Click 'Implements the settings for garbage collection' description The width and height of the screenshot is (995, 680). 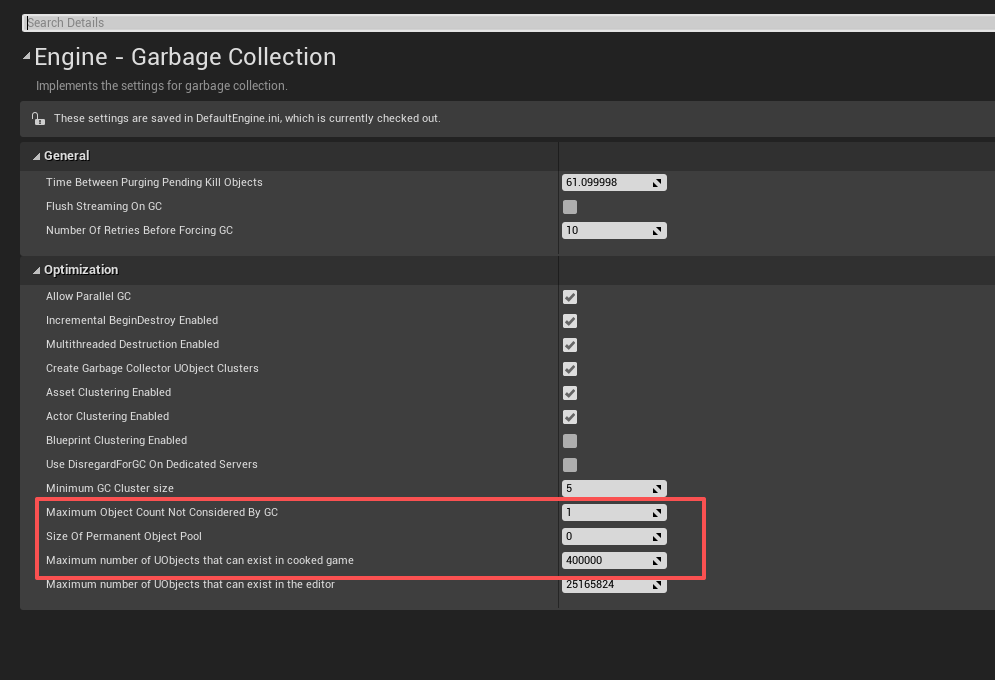pos(162,86)
